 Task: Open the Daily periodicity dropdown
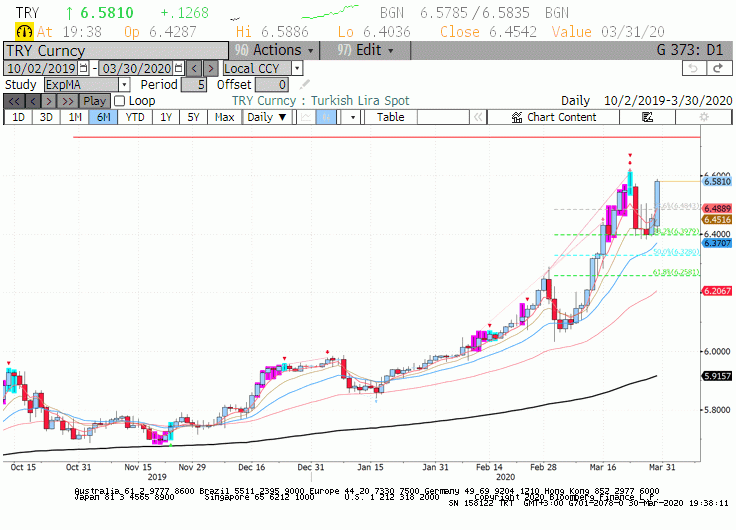tap(267, 117)
